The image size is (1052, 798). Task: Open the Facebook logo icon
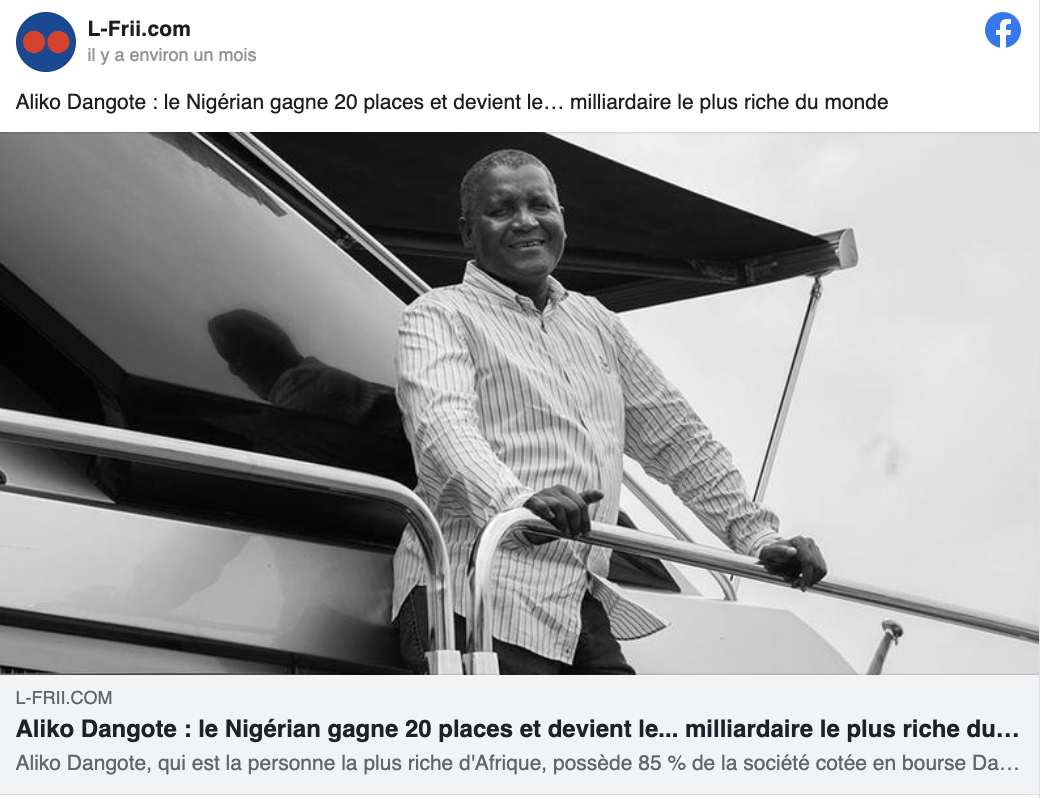click(x=1002, y=30)
